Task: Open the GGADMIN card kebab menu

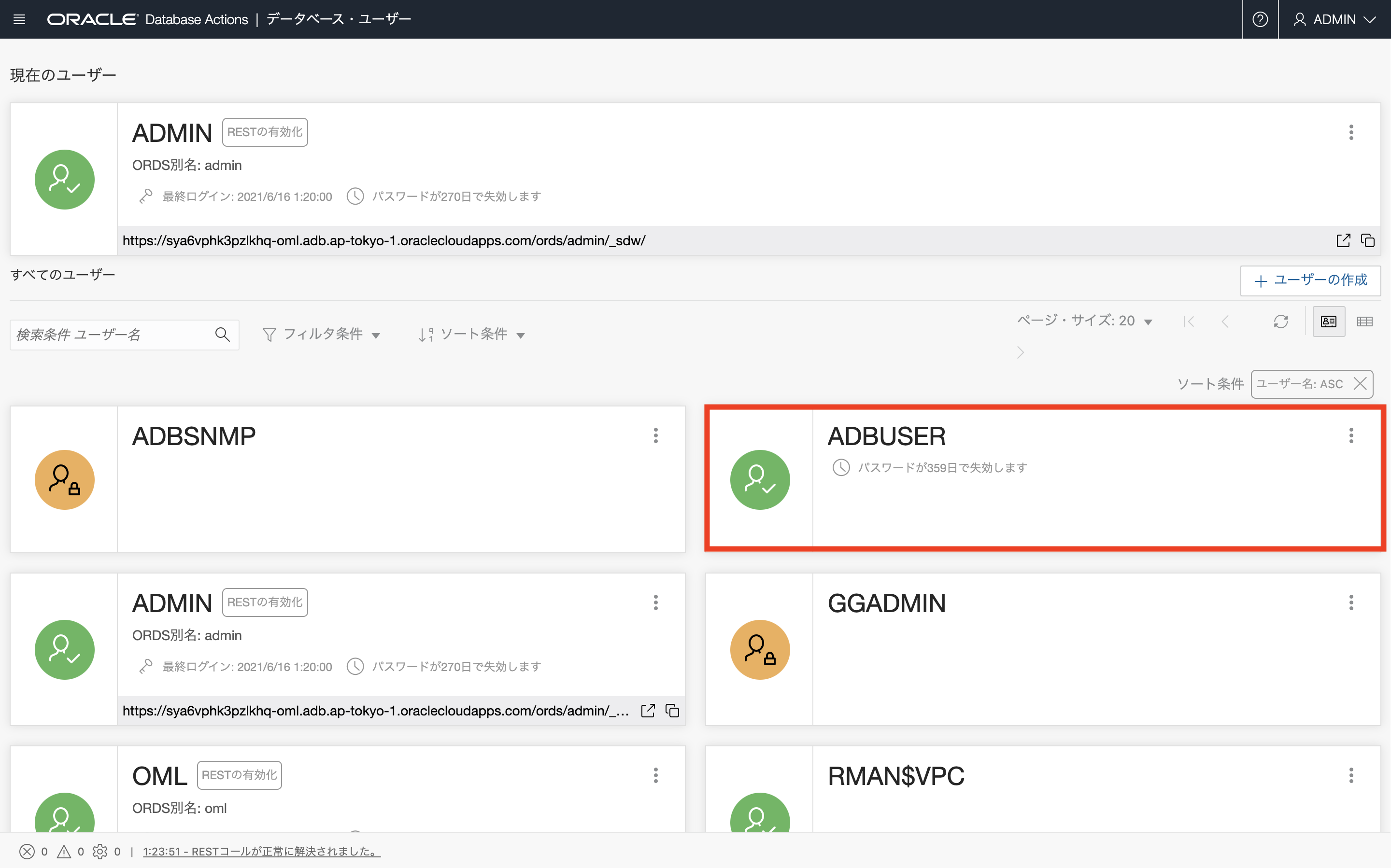Action: 1351,603
